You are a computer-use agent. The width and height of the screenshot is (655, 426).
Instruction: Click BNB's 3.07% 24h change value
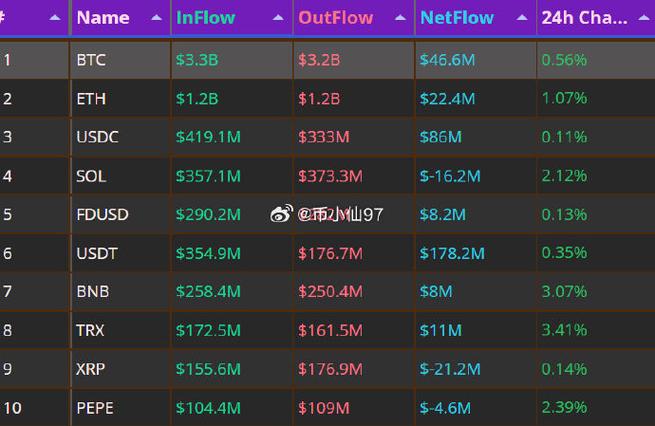(x=564, y=292)
